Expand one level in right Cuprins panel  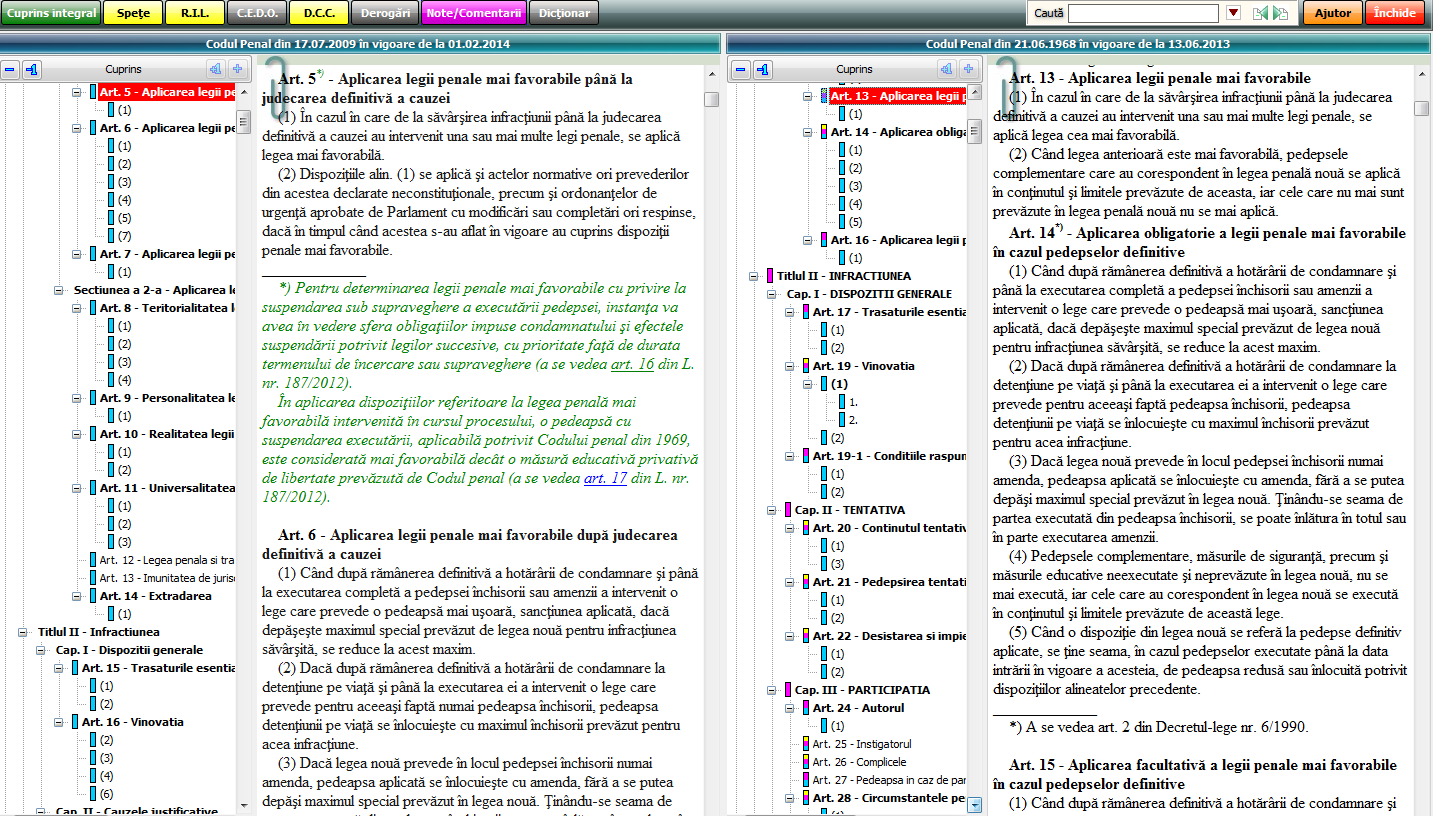click(x=946, y=69)
